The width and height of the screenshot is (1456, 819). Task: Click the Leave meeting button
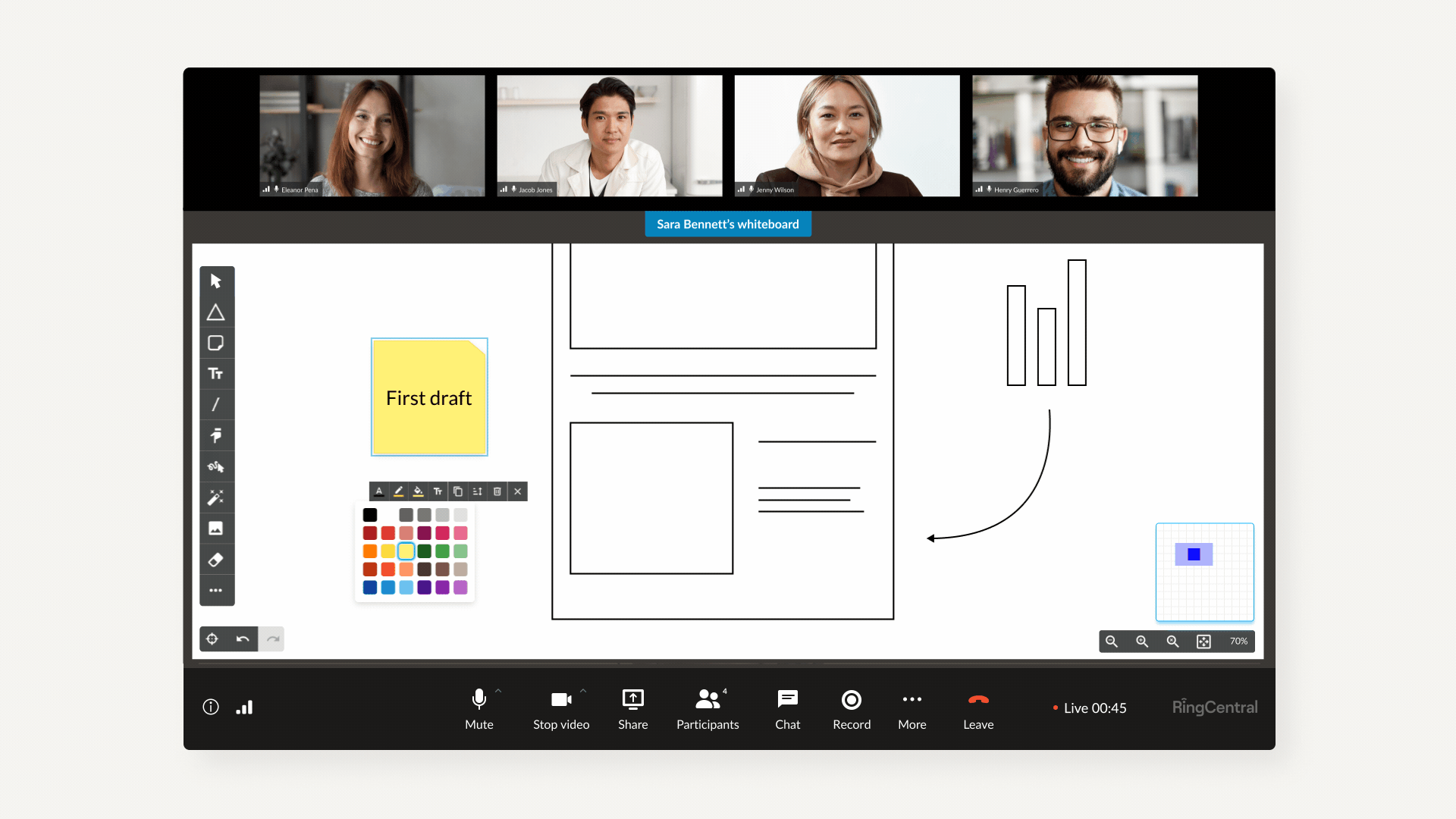pos(978,707)
